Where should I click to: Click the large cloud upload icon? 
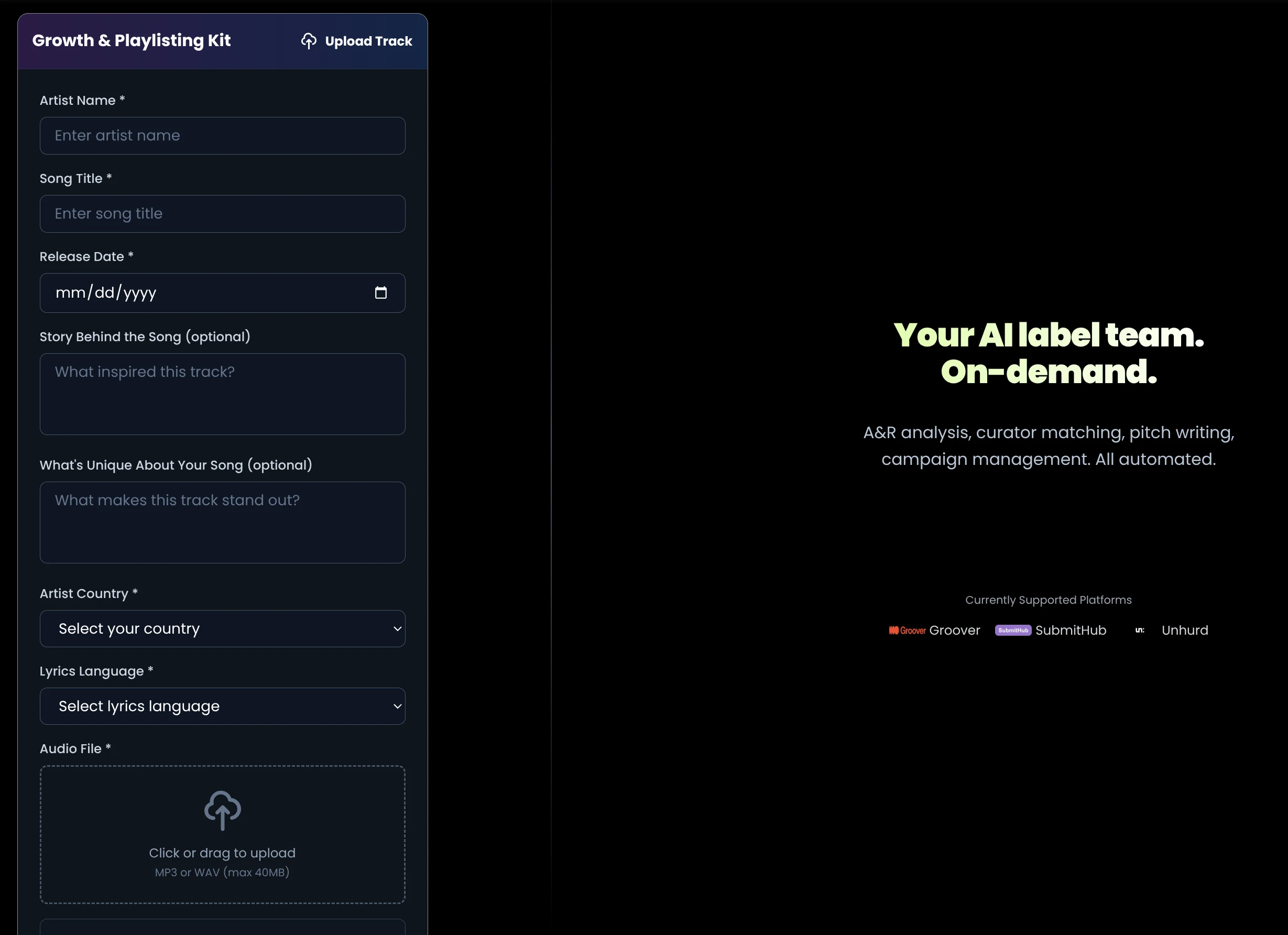click(222, 809)
